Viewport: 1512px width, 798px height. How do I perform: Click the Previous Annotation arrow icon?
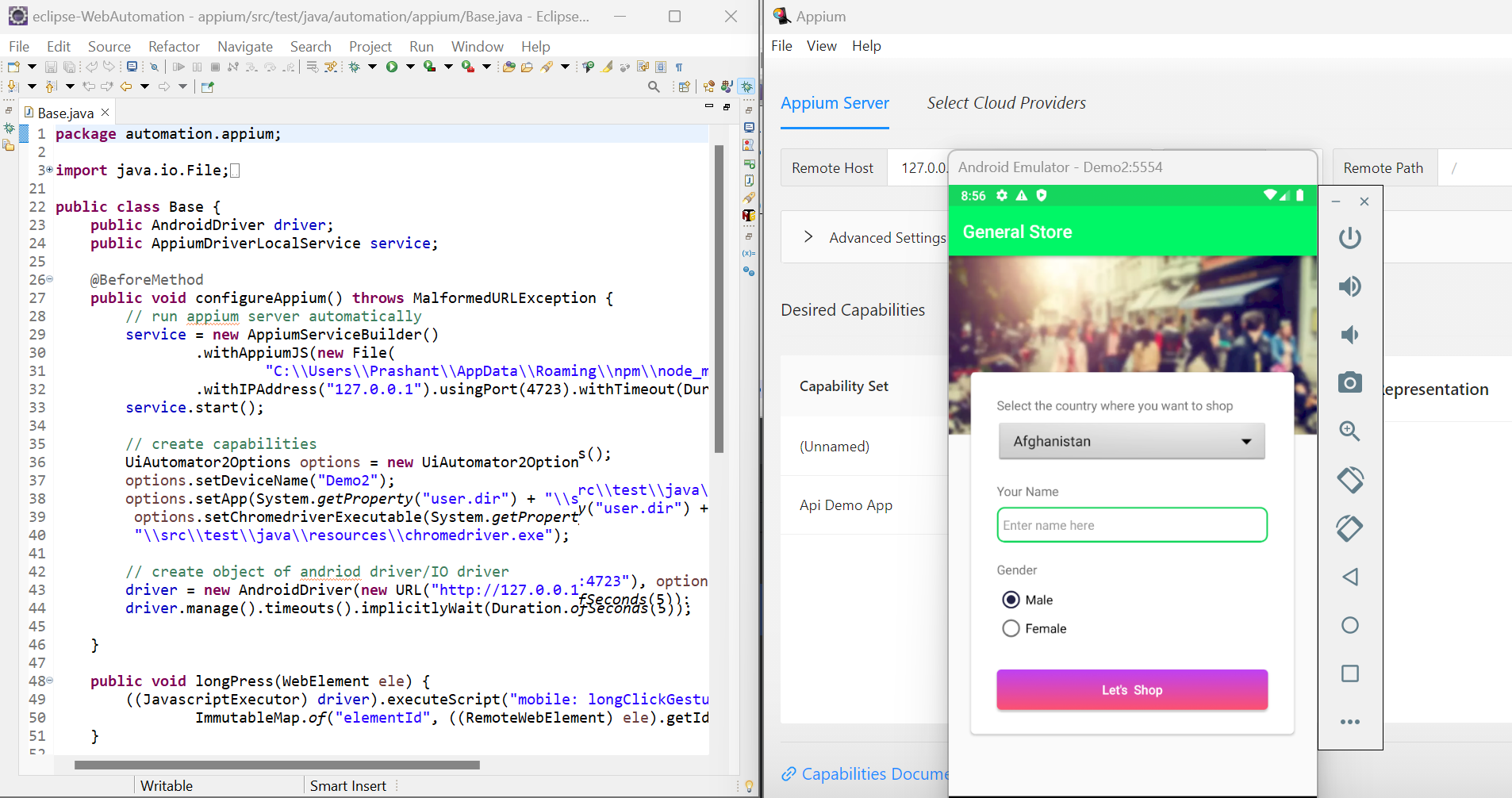(x=51, y=86)
